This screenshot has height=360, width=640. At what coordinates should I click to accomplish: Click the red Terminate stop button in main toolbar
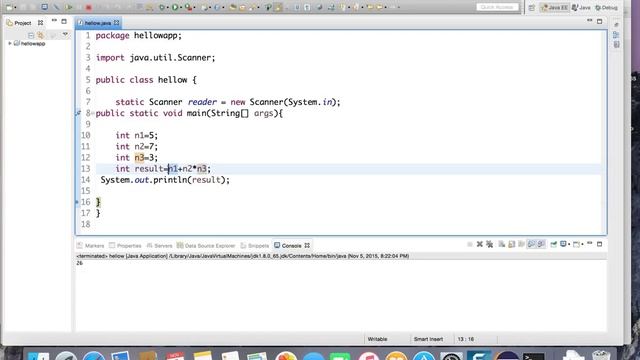tap(88, 7)
